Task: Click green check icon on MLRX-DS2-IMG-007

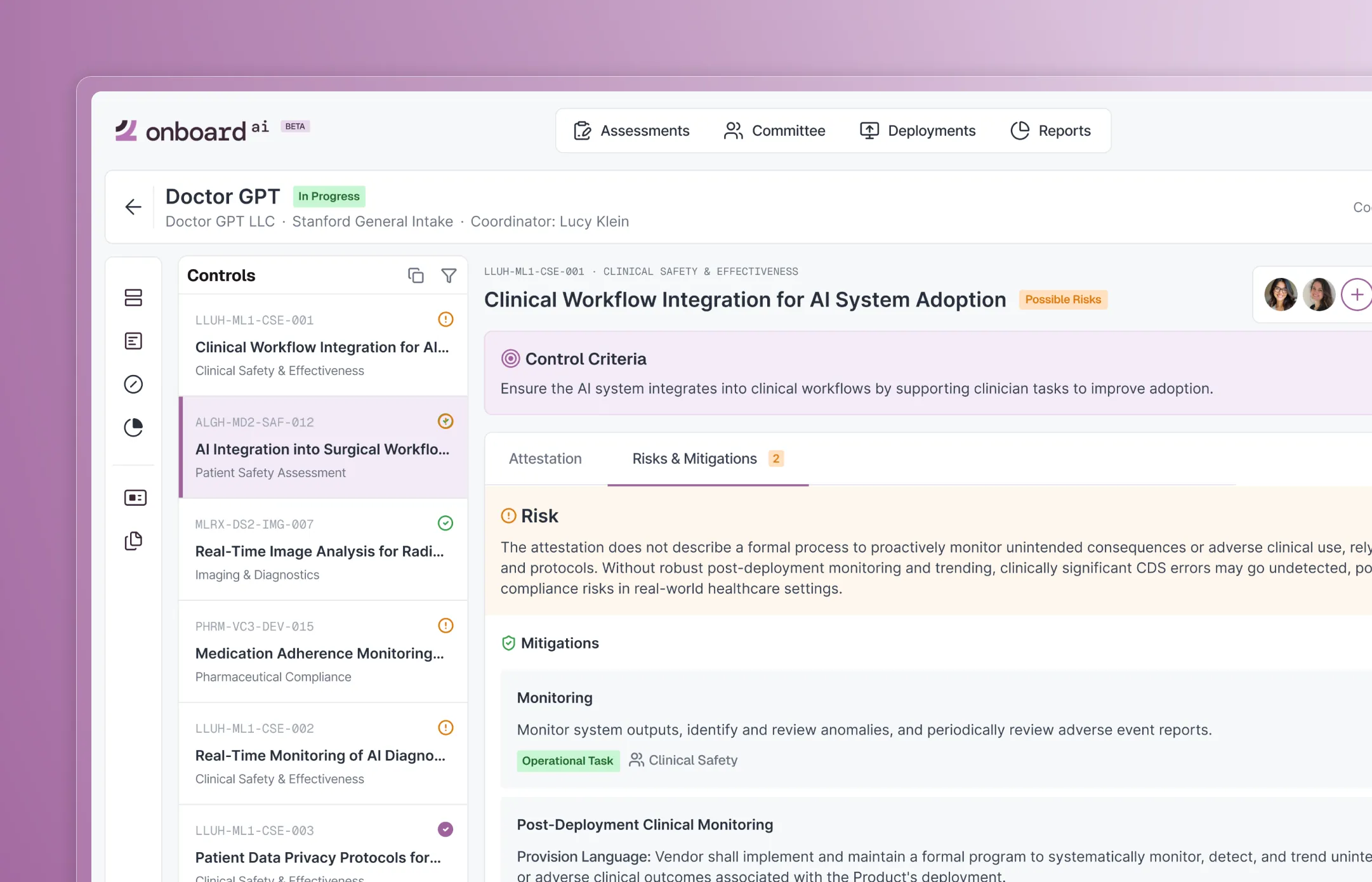Action: pos(445,523)
